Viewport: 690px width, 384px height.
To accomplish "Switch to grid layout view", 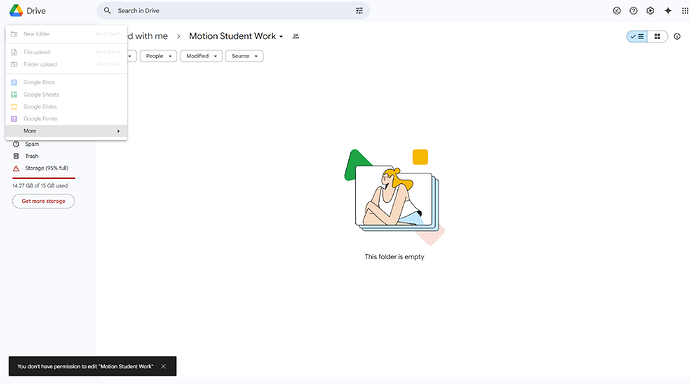I will (657, 37).
